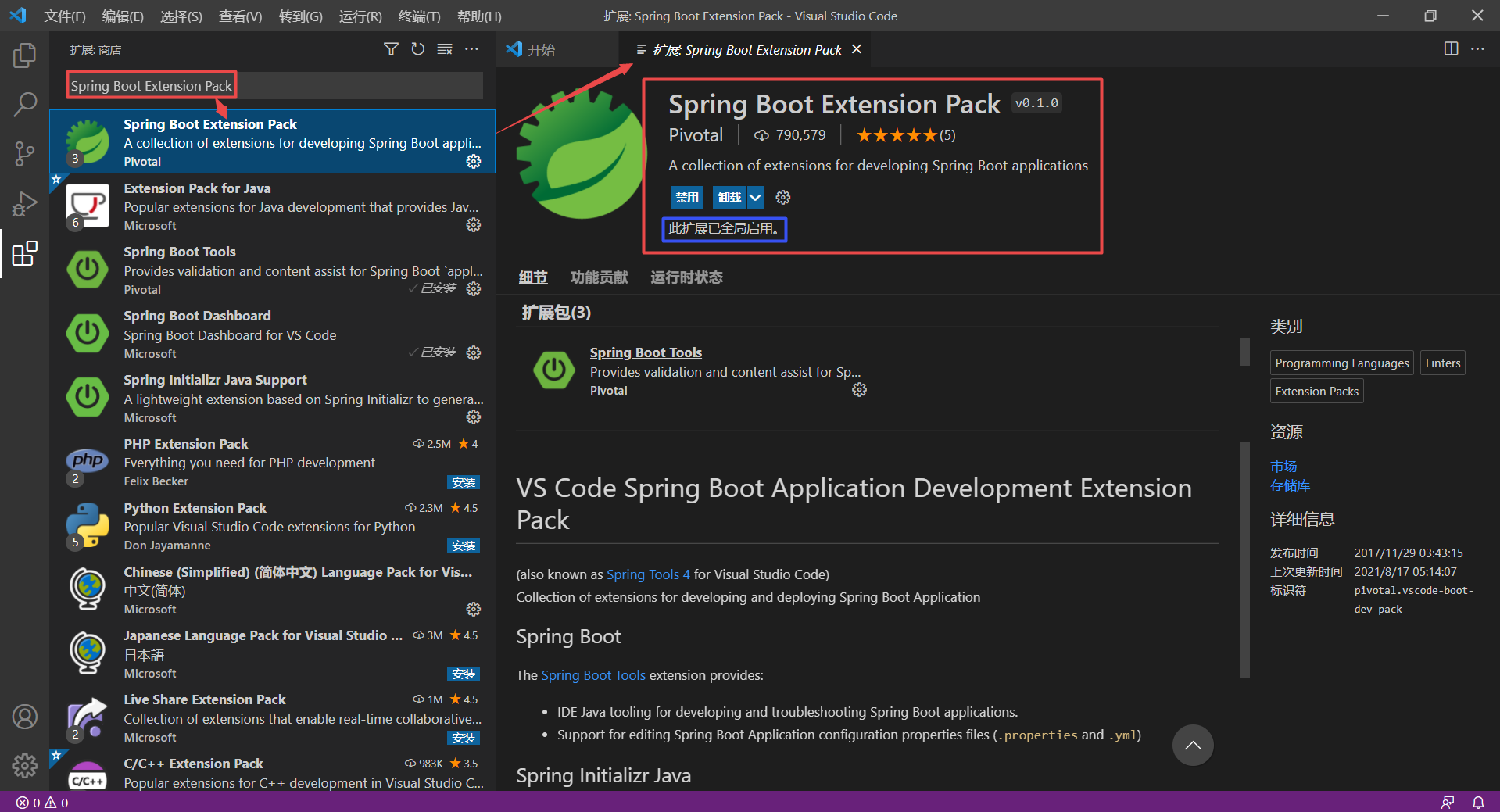Viewport: 1500px width, 812px height.
Task: Show errors and warnings in status bar
Action: pyautogui.click(x=42, y=803)
